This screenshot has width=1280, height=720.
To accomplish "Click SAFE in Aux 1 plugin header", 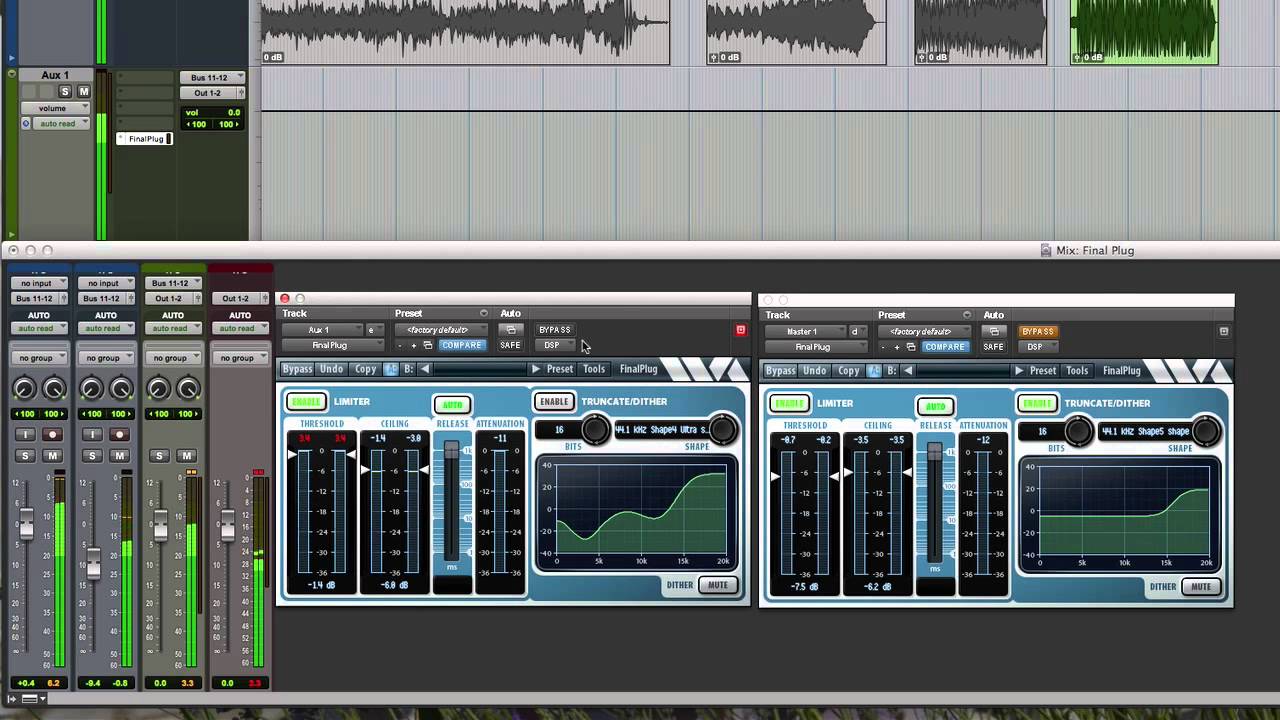I will tap(510, 346).
